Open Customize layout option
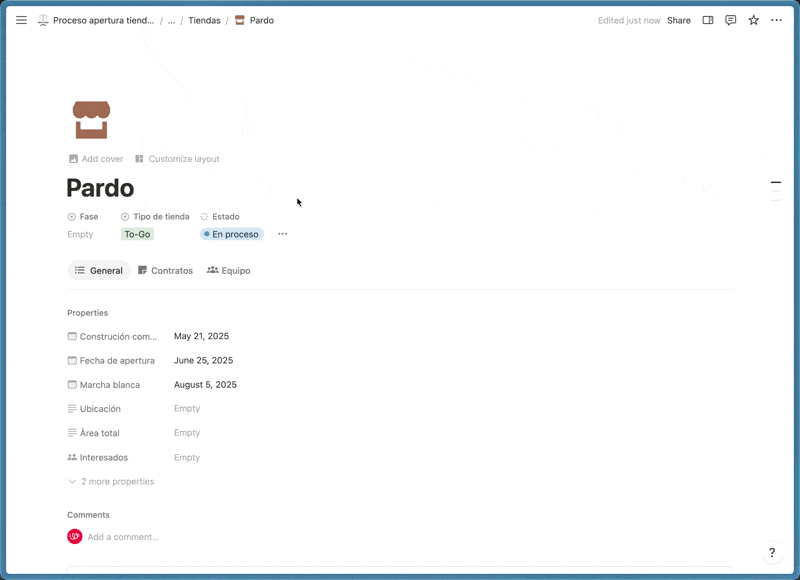This screenshot has height=580, width=800. click(x=177, y=159)
